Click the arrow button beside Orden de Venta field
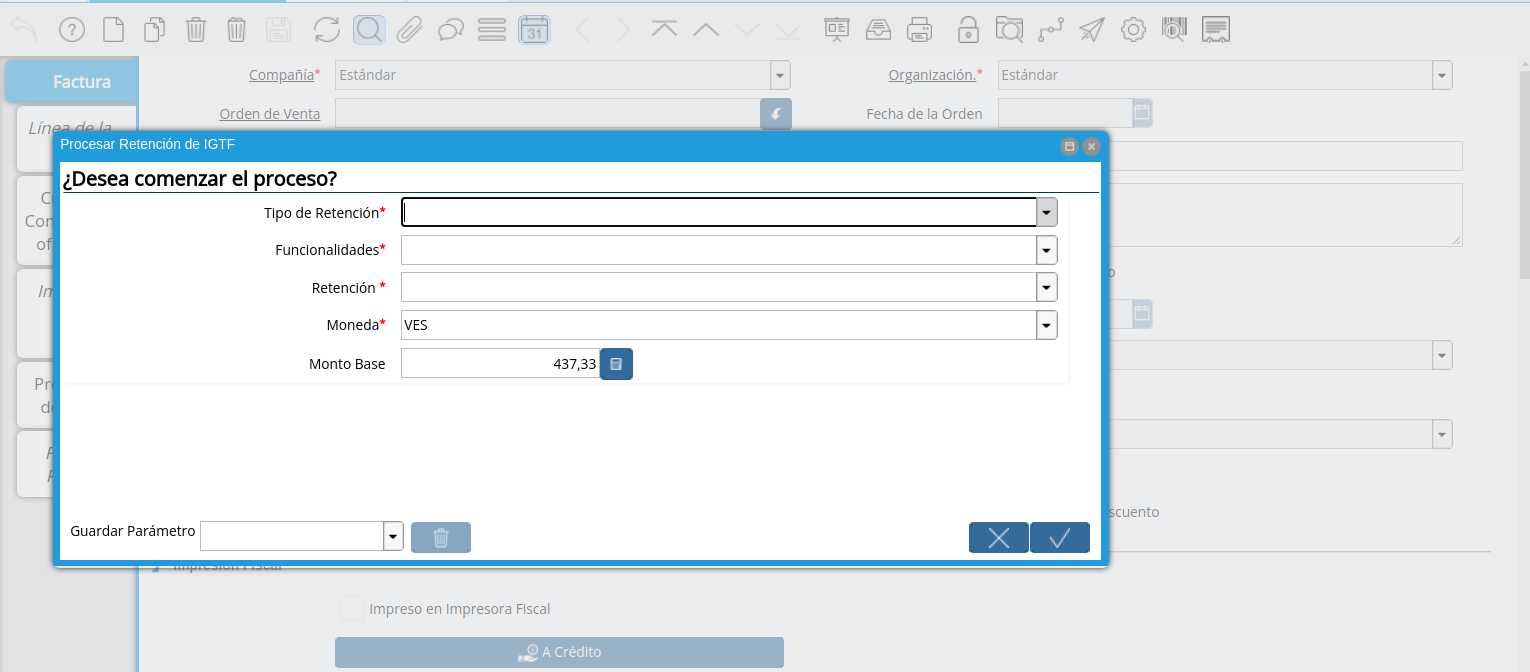 point(776,114)
